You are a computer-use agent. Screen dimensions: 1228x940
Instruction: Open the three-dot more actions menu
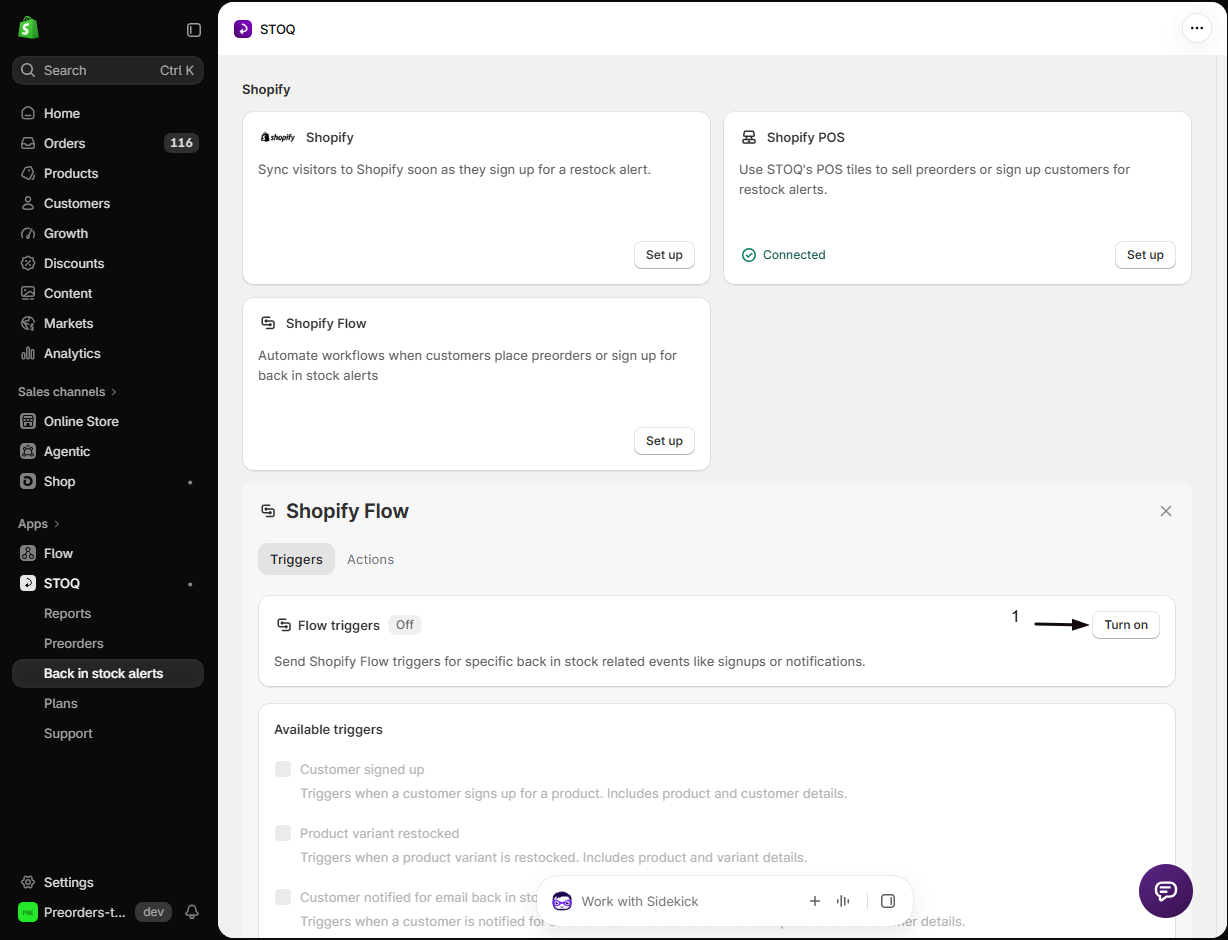tap(1197, 28)
